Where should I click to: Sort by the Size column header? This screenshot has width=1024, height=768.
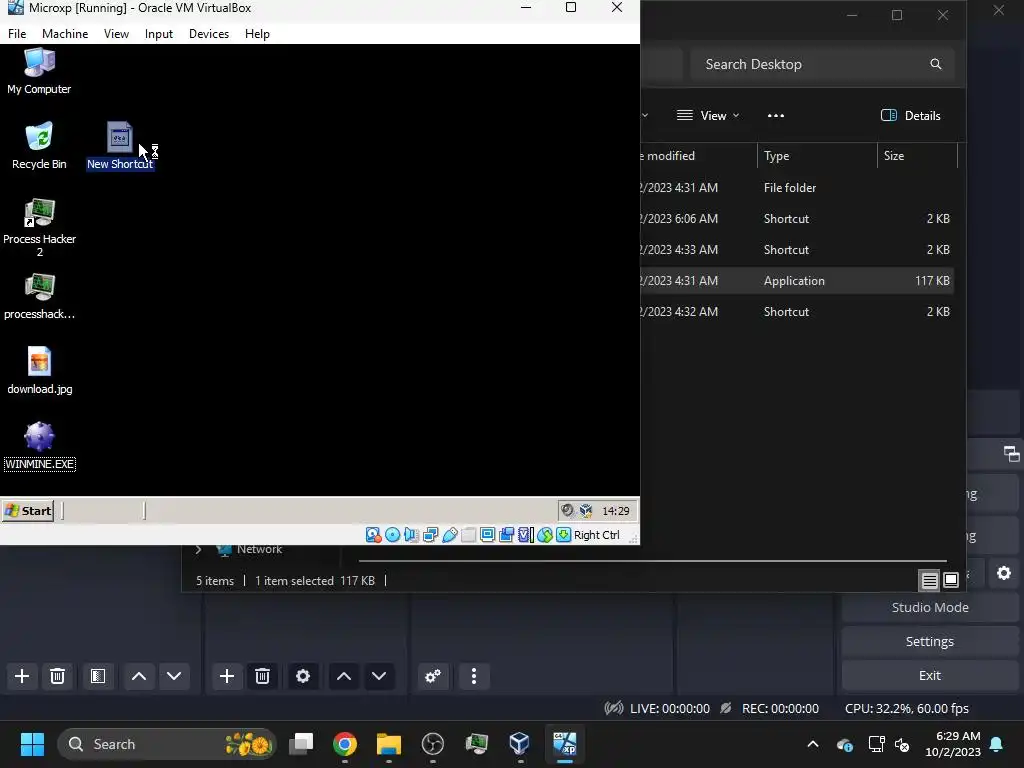(917, 156)
